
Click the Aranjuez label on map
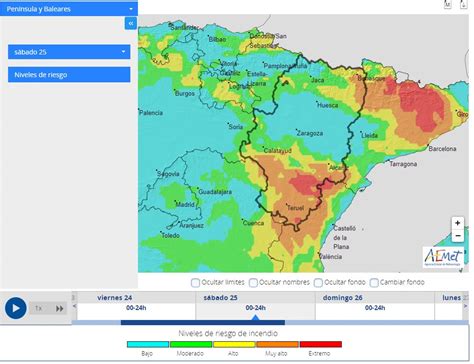pyautogui.click(x=192, y=226)
